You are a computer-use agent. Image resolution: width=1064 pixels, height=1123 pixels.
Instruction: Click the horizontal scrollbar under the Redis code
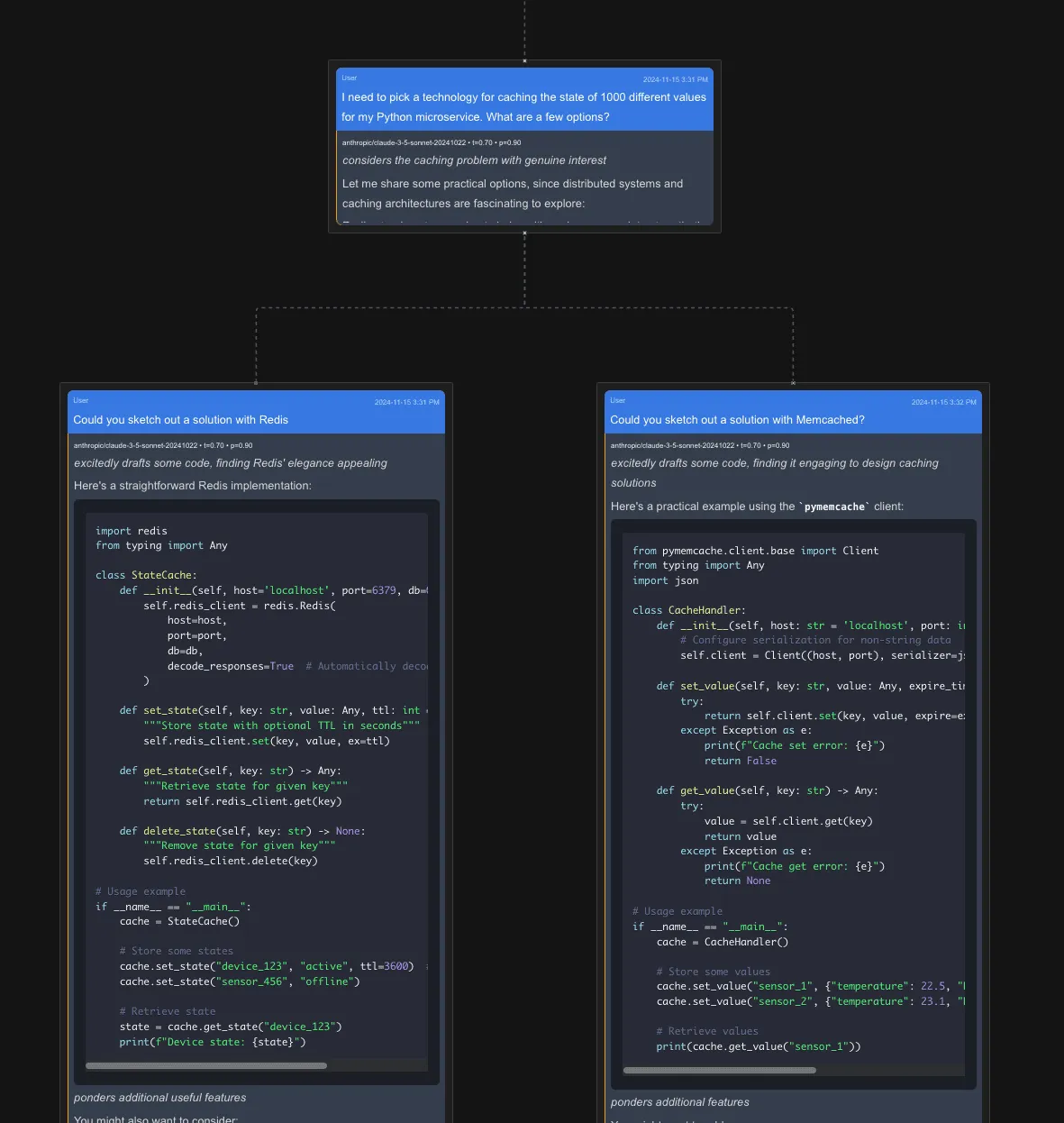tap(207, 1065)
